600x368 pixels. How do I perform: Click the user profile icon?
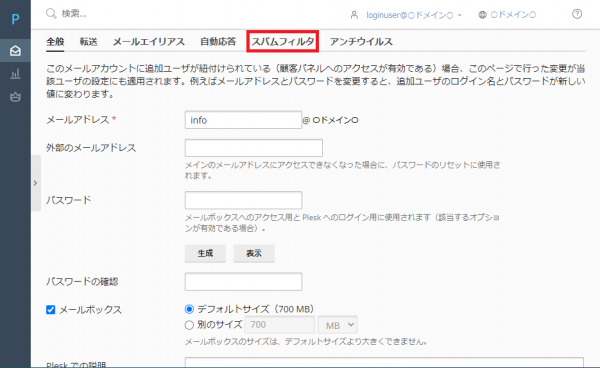click(354, 15)
